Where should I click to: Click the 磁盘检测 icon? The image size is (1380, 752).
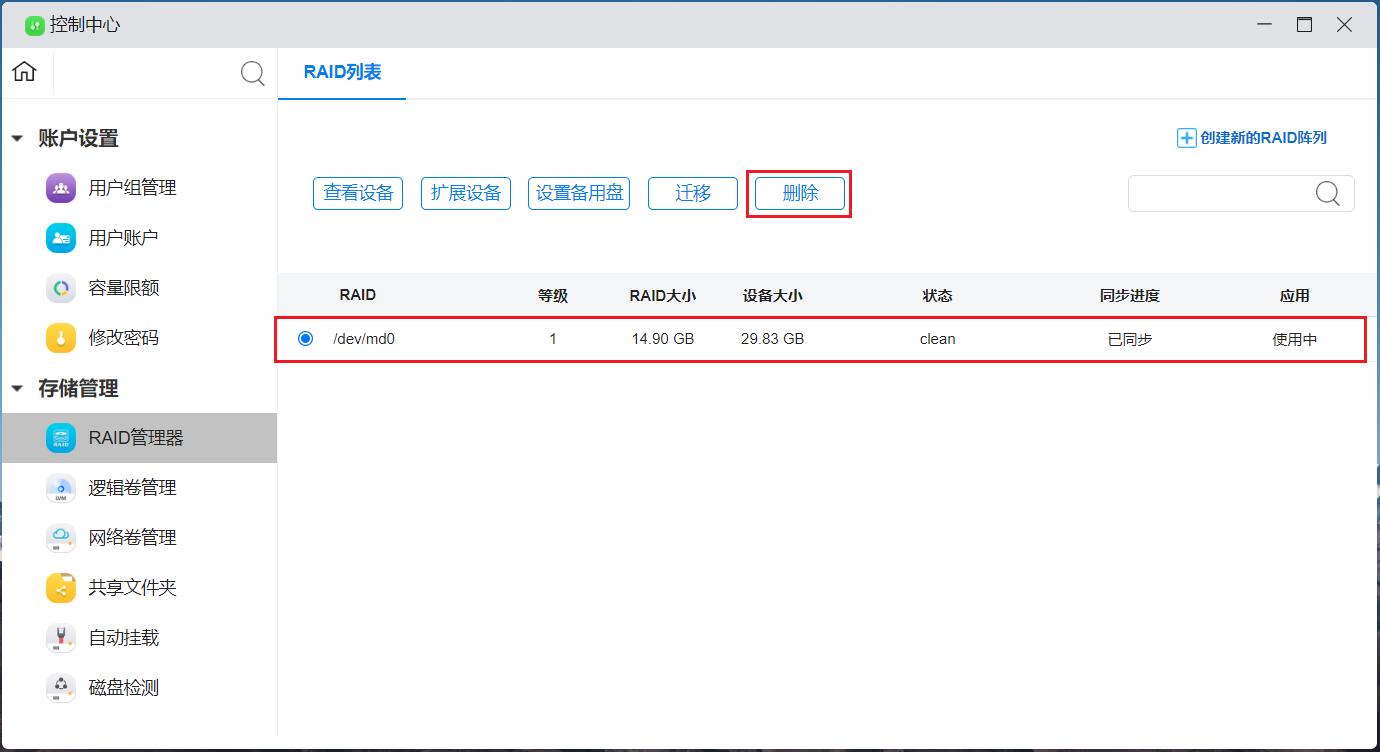61,688
